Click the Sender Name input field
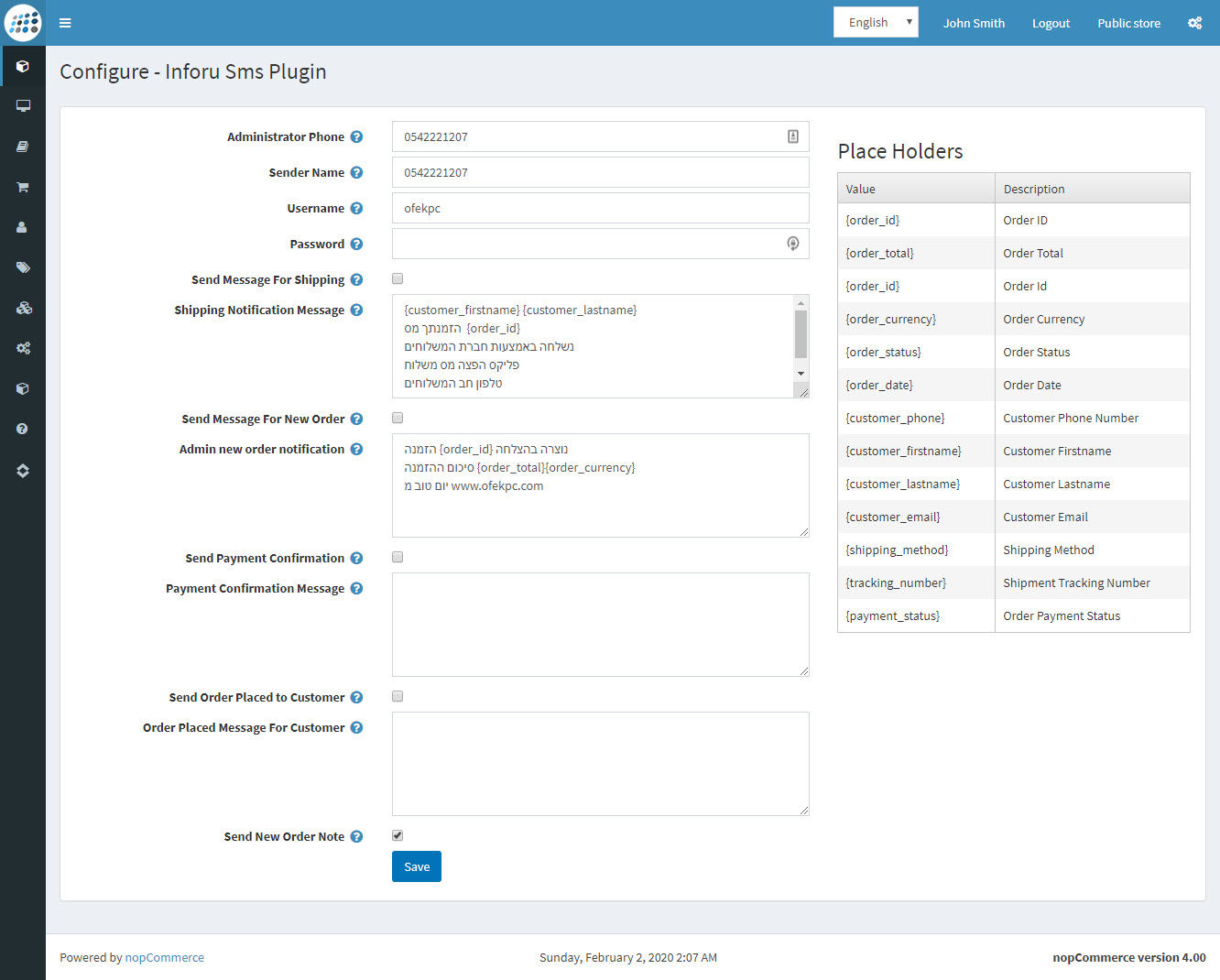The image size is (1220, 980). click(601, 172)
